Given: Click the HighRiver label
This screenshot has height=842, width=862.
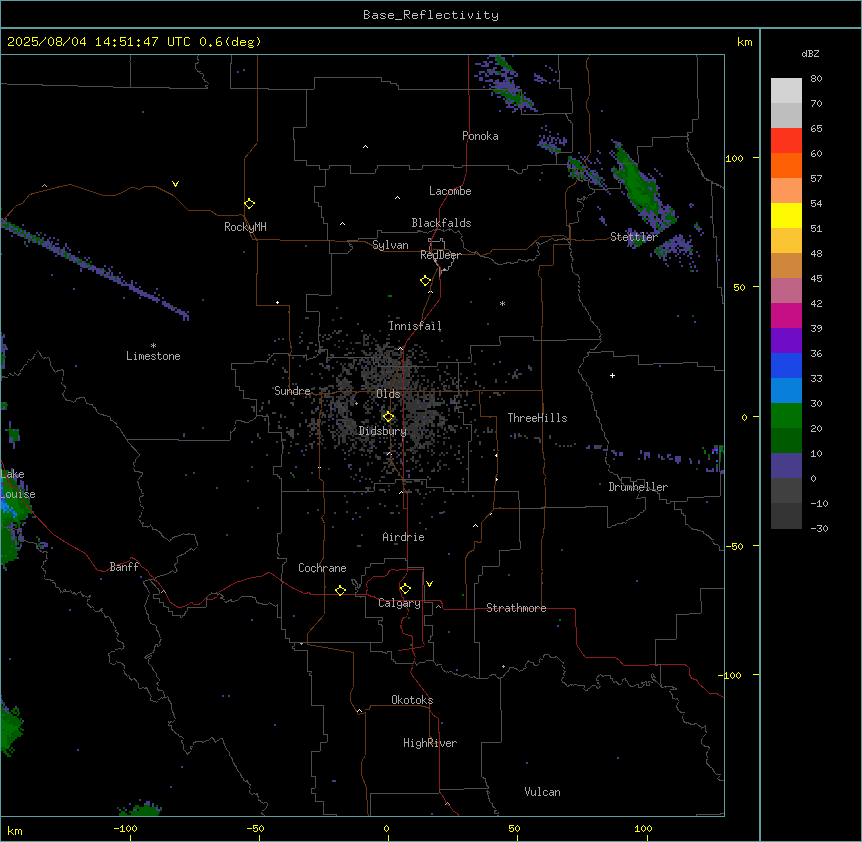Looking at the screenshot, I should (429, 743).
